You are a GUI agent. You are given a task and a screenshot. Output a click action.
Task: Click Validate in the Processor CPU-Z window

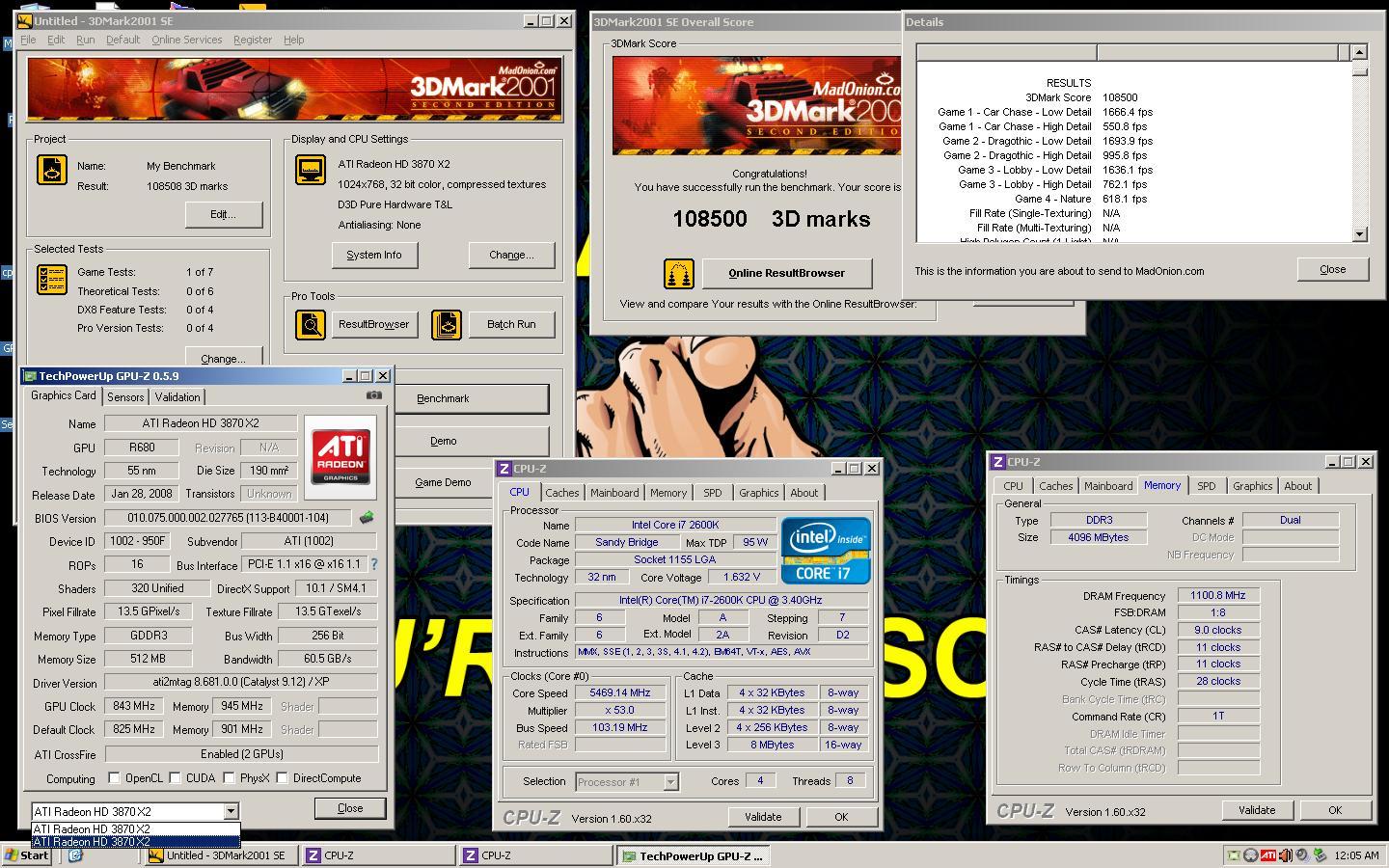763,817
